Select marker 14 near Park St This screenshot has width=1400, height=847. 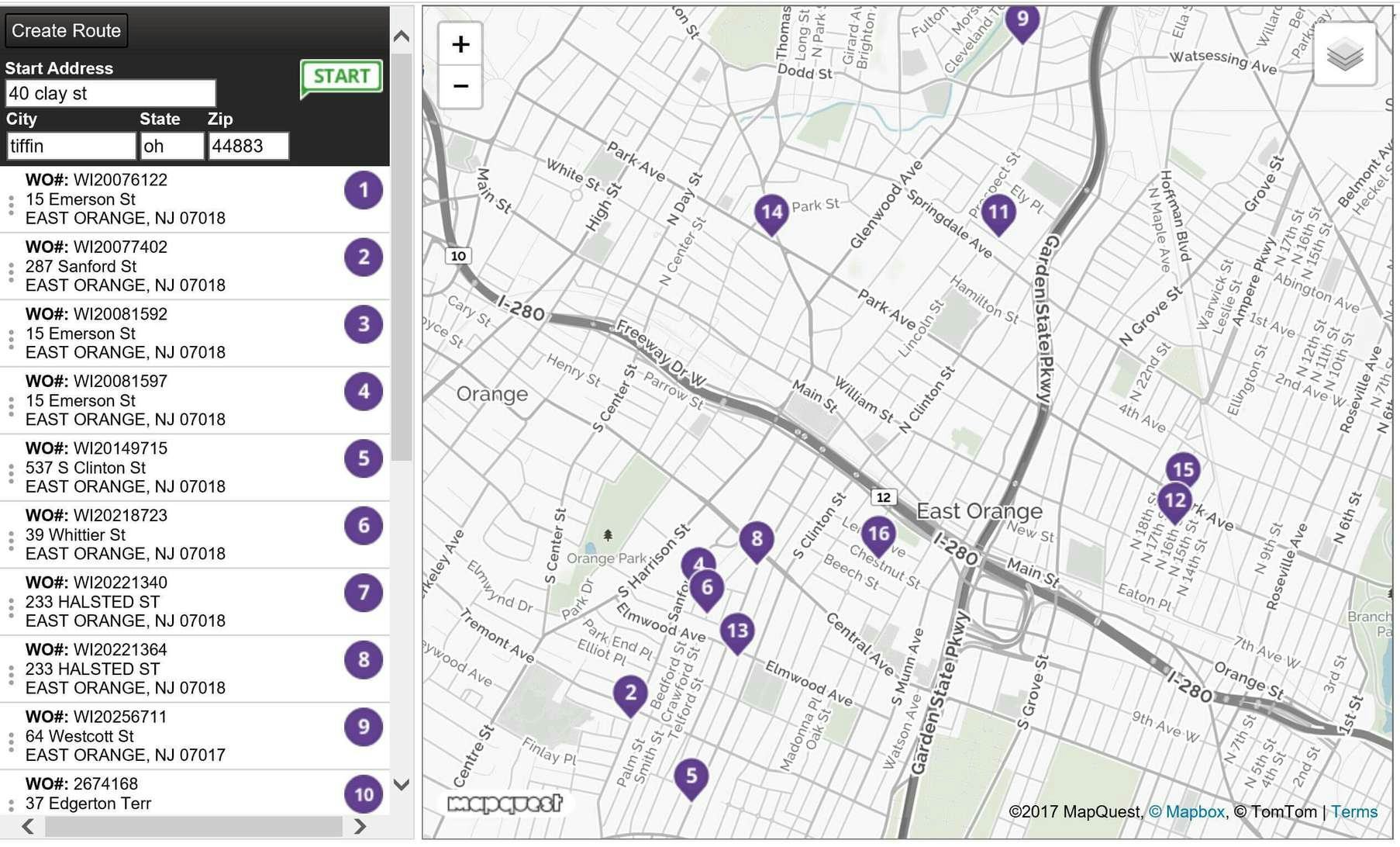pos(772,210)
